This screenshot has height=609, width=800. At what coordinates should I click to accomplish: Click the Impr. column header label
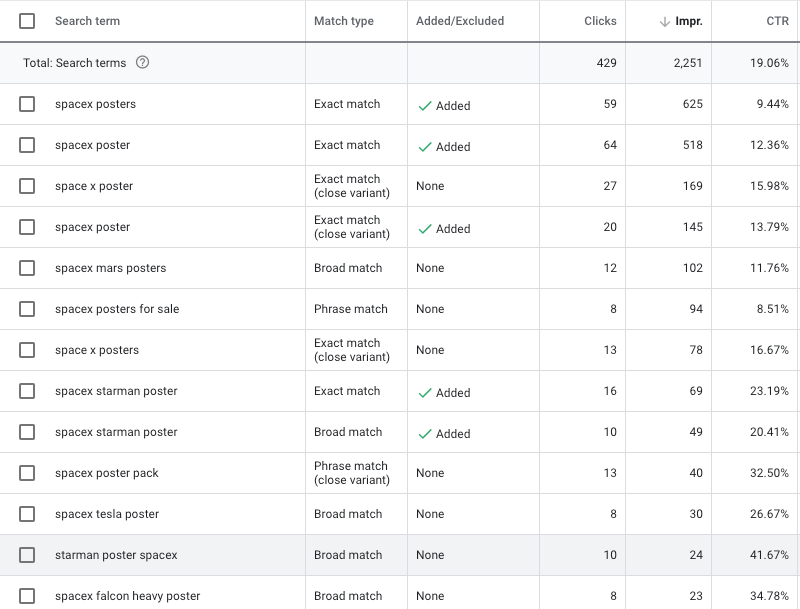[x=689, y=21]
